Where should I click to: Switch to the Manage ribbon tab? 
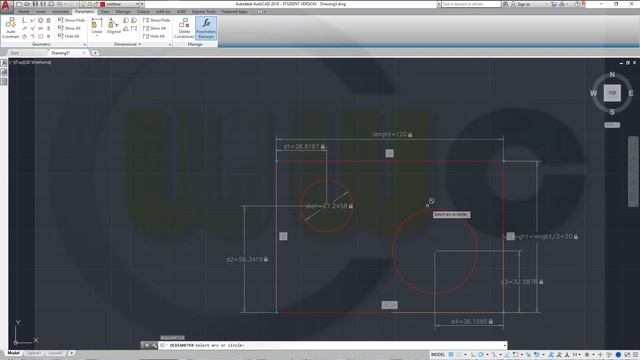click(123, 12)
